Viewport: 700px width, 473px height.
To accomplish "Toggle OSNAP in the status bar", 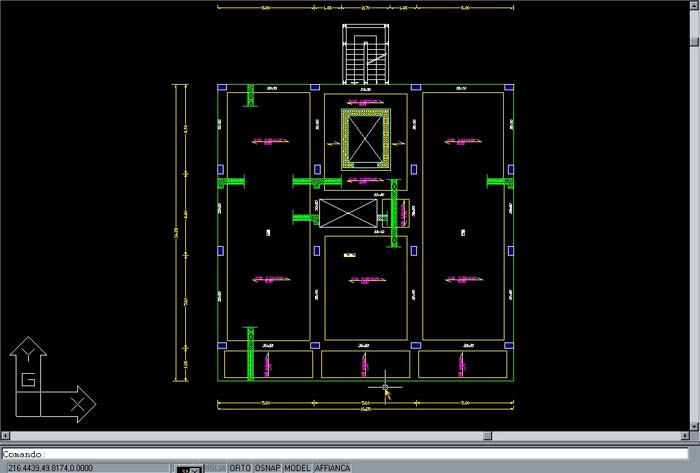I will 267,467.
